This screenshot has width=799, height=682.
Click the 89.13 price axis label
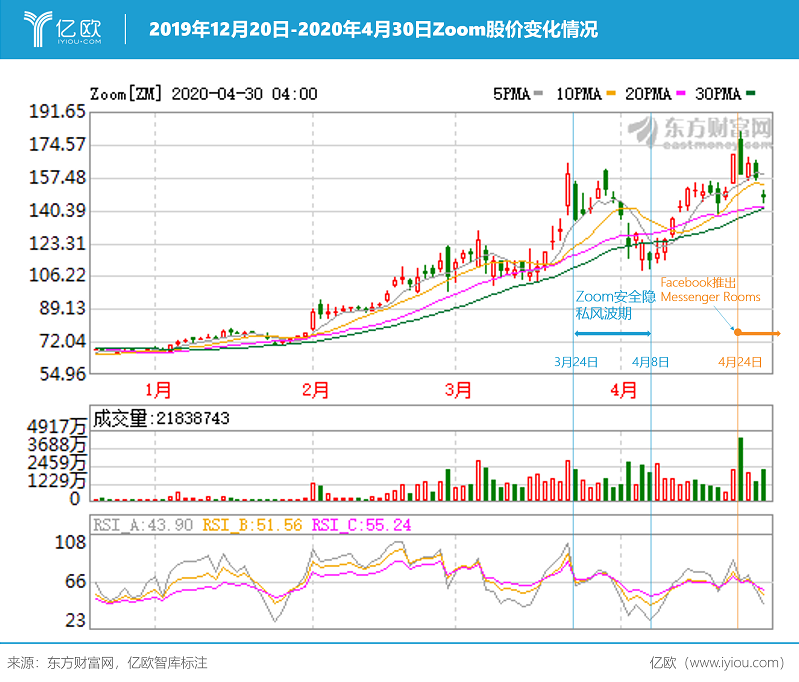coord(62,308)
